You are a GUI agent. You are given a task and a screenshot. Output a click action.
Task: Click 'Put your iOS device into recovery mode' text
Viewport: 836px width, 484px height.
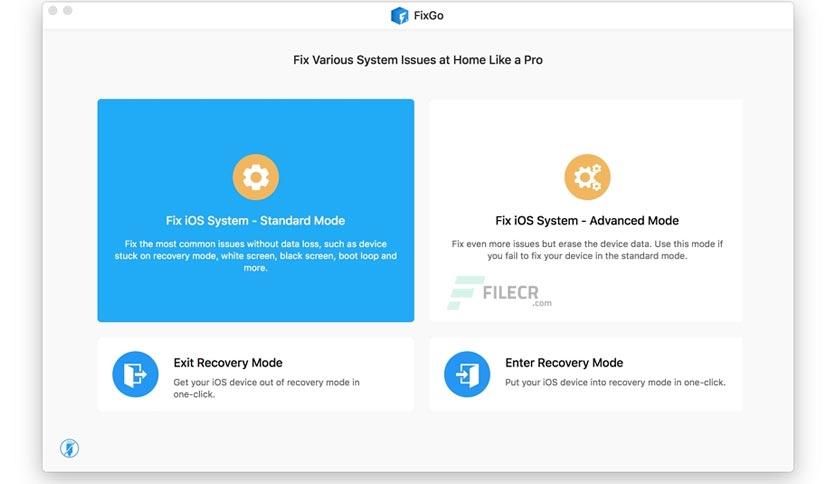[615, 382]
